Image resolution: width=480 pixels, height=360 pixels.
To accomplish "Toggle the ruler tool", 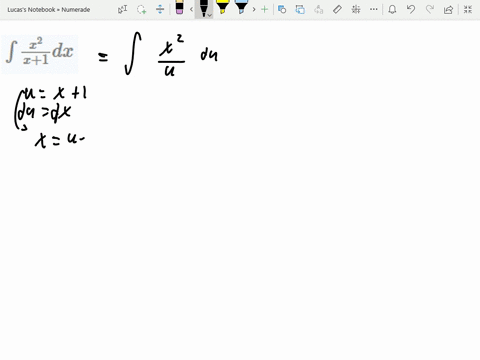I will pyautogui.click(x=337, y=9).
